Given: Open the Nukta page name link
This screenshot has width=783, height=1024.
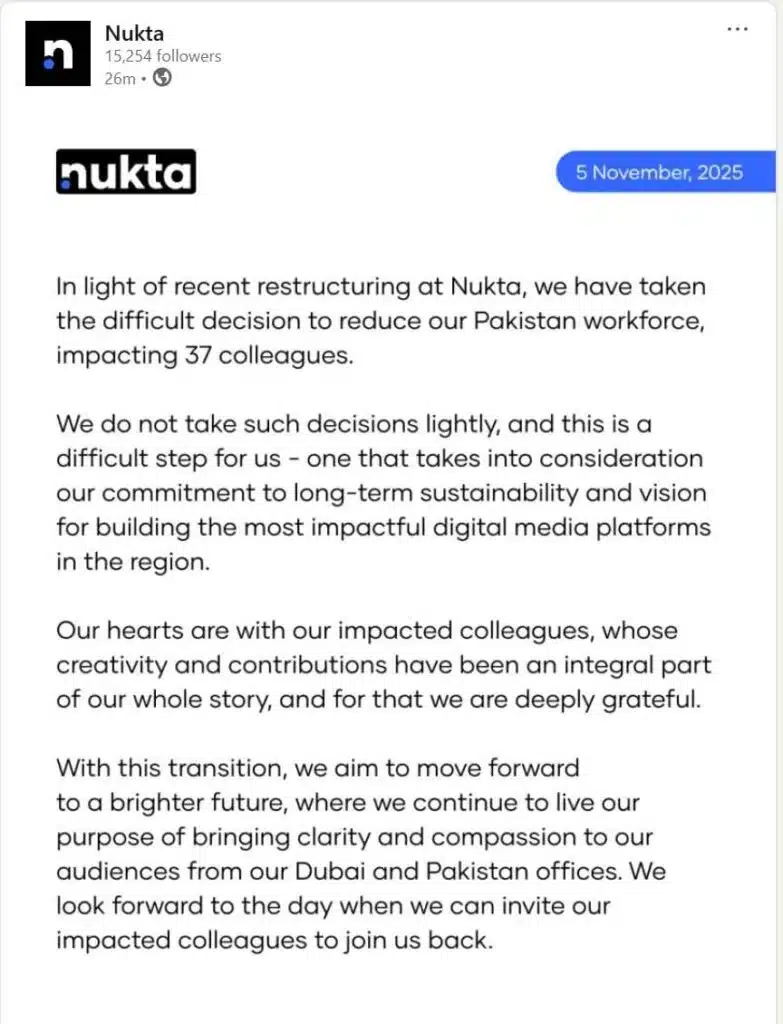Looking at the screenshot, I should click(x=135, y=33).
